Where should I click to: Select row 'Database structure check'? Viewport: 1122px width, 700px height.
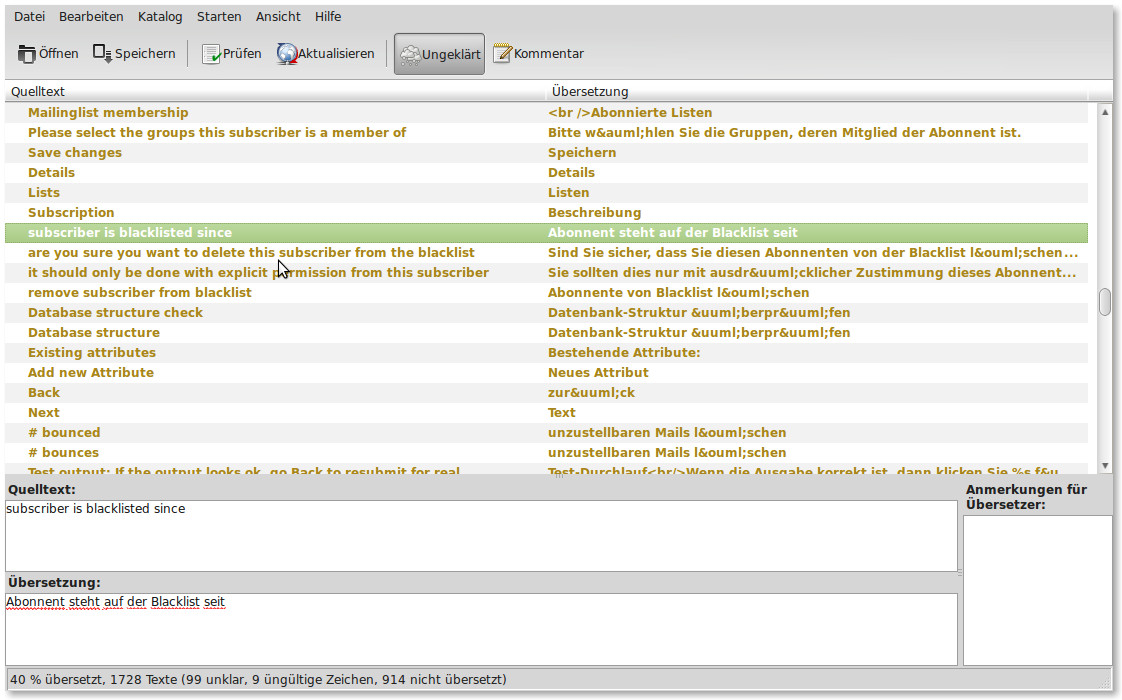[x=547, y=313]
